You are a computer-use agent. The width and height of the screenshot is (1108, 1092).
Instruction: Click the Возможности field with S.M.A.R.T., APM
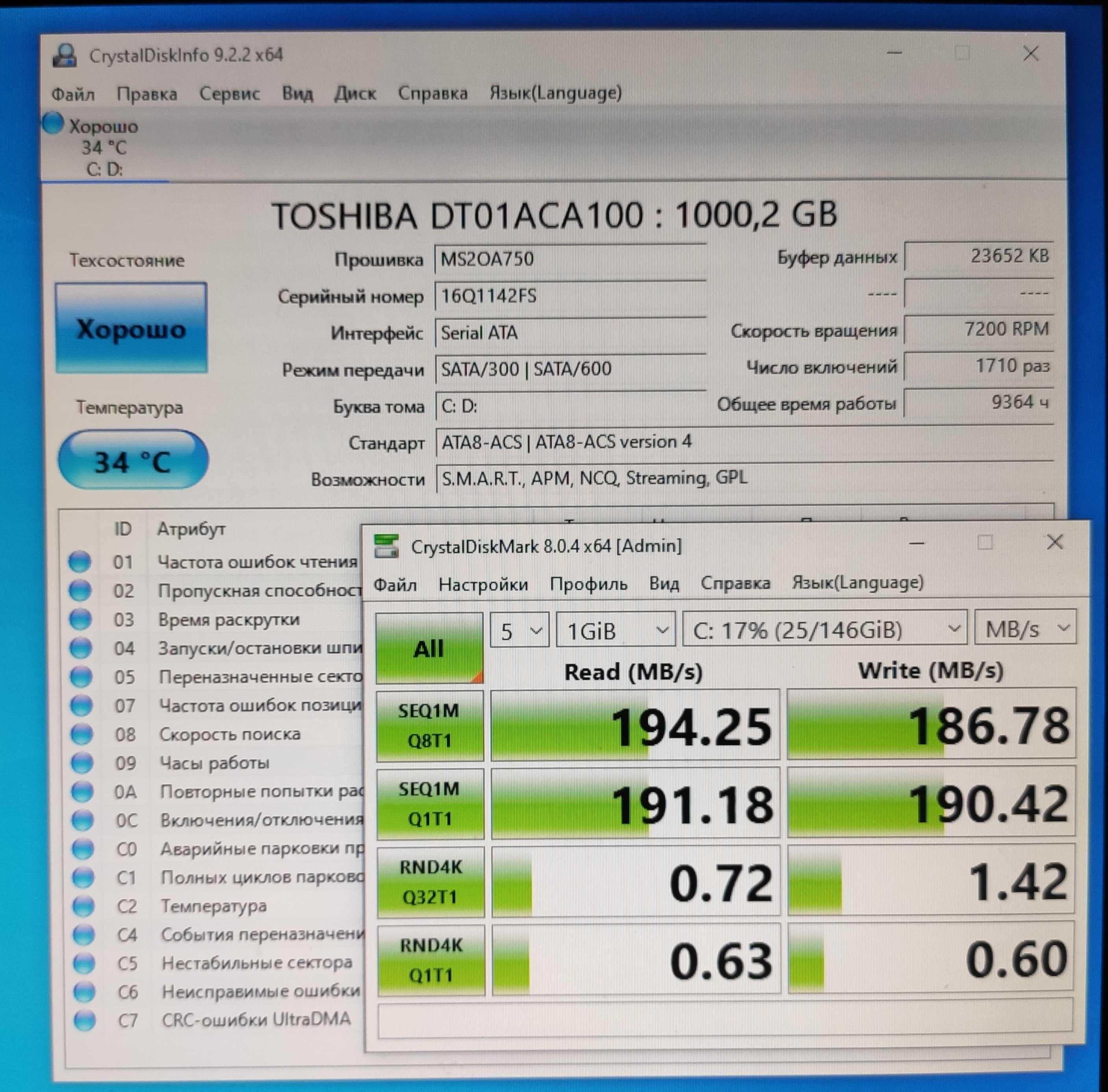tap(744, 478)
